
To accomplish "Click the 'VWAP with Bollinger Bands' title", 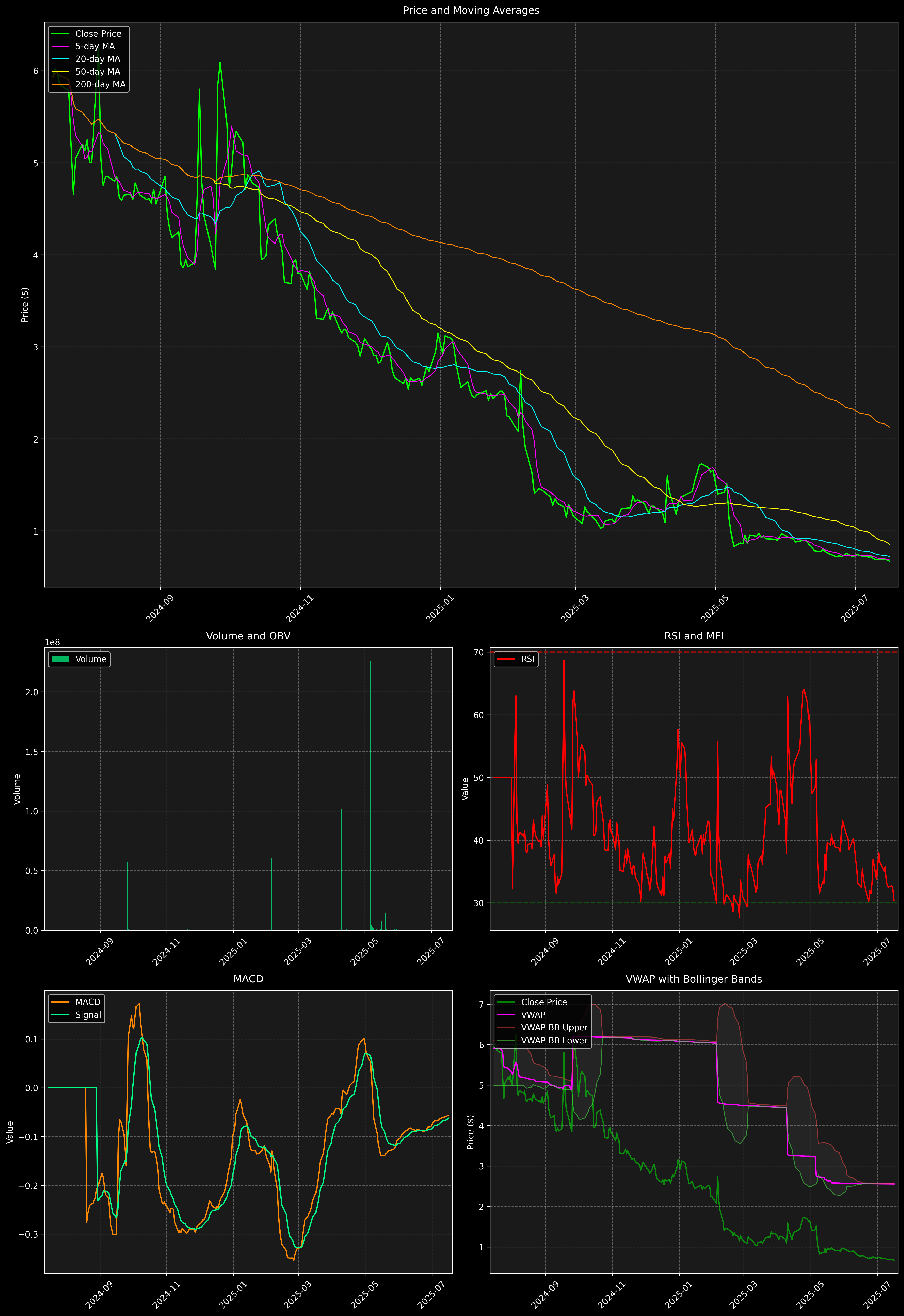I will (x=694, y=979).
